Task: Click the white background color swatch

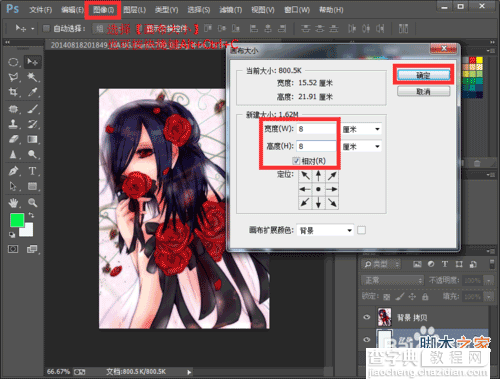Action: tap(27, 231)
